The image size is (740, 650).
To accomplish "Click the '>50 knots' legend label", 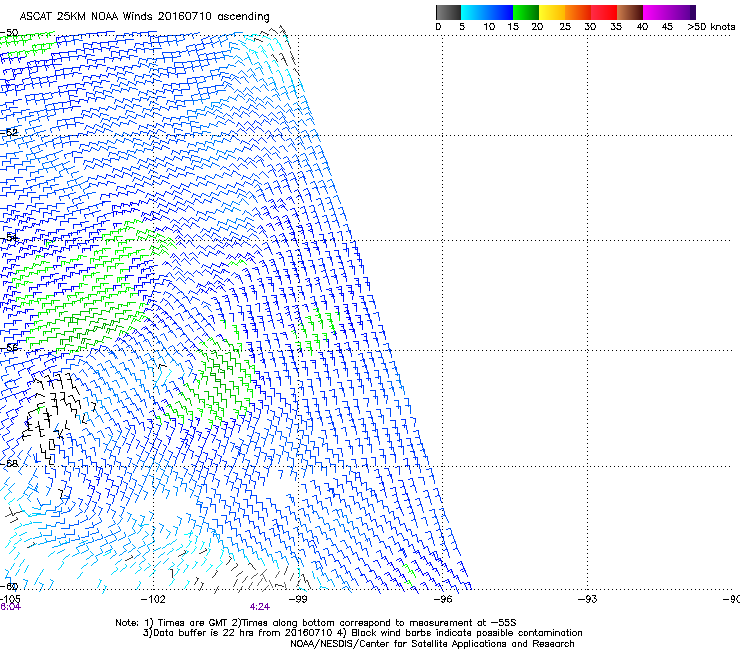I will (x=711, y=27).
